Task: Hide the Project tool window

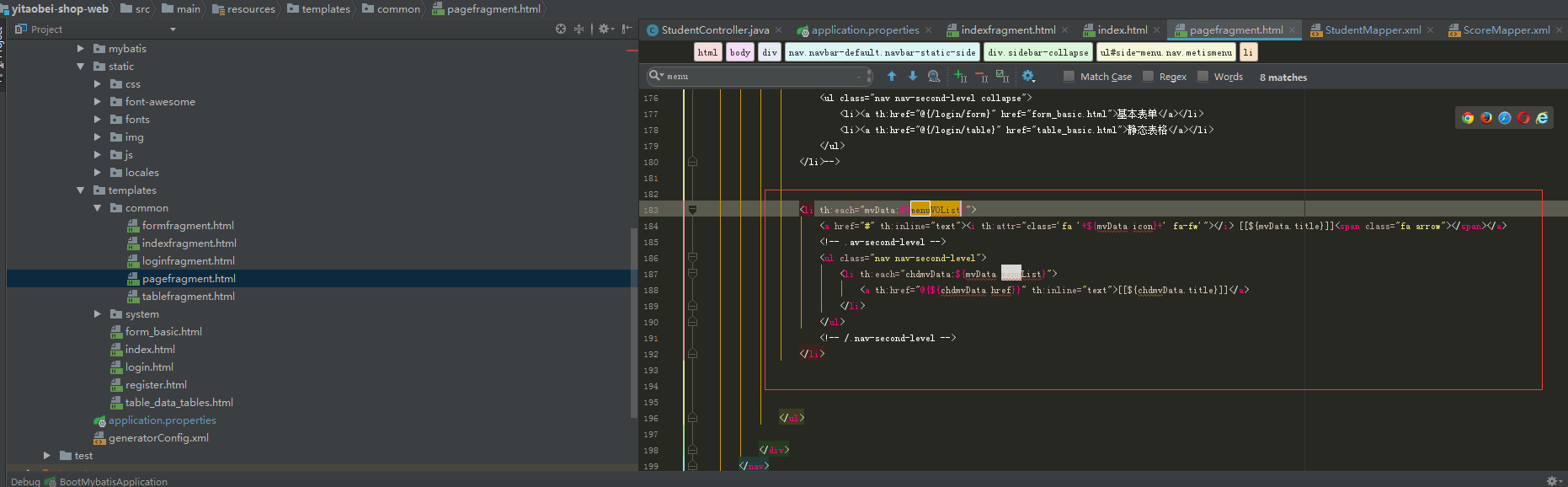Action: click(x=627, y=29)
